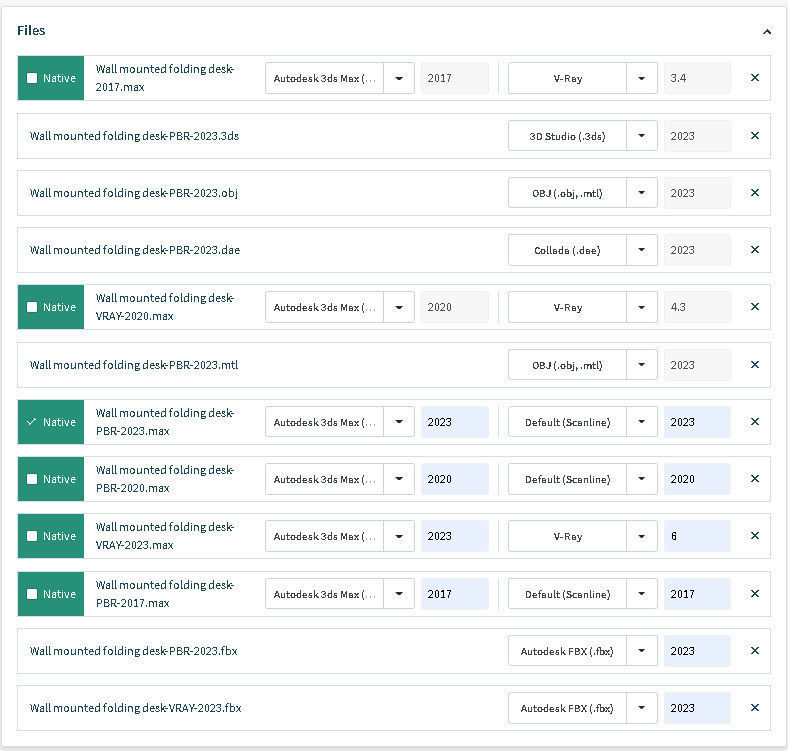This screenshot has height=751, width=788.
Task: Uncheck Native for PBR-2023.max
Action: 33,422
